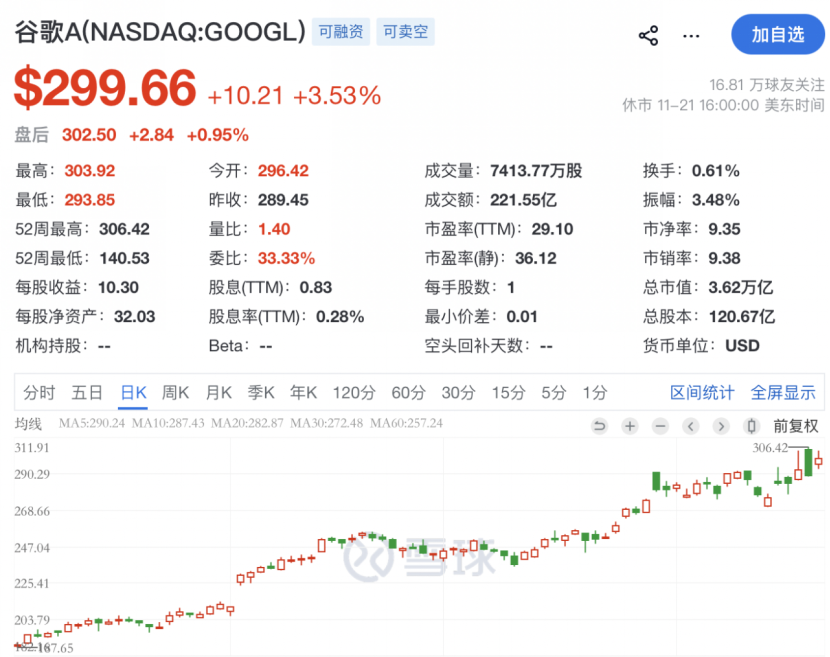Zoom in chart with plus icon
The height and width of the screenshot is (657, 830).
point(629,426)
